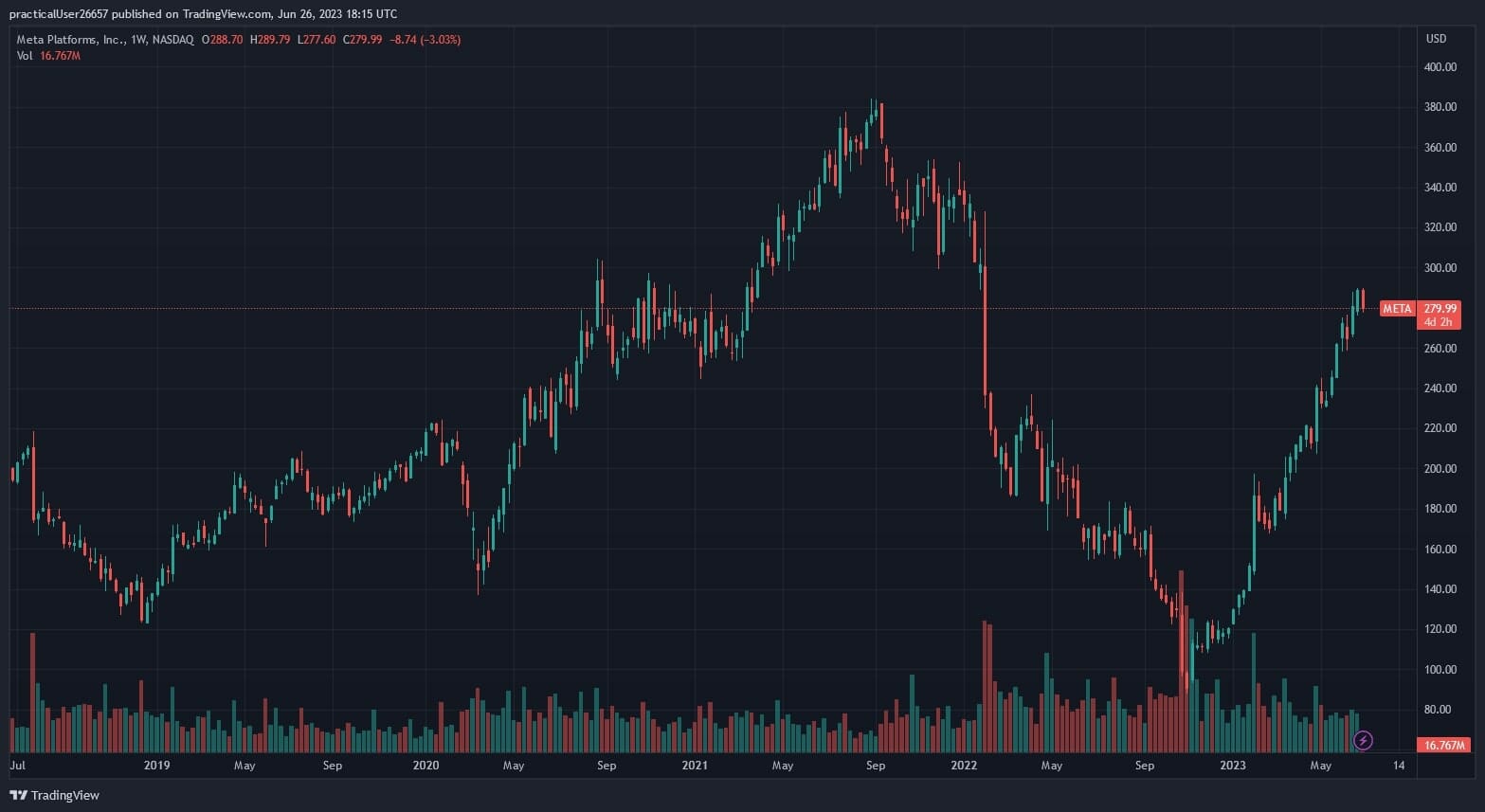
Task: Click the TradingView logo in the bottom-left
Action: point(54,795)
